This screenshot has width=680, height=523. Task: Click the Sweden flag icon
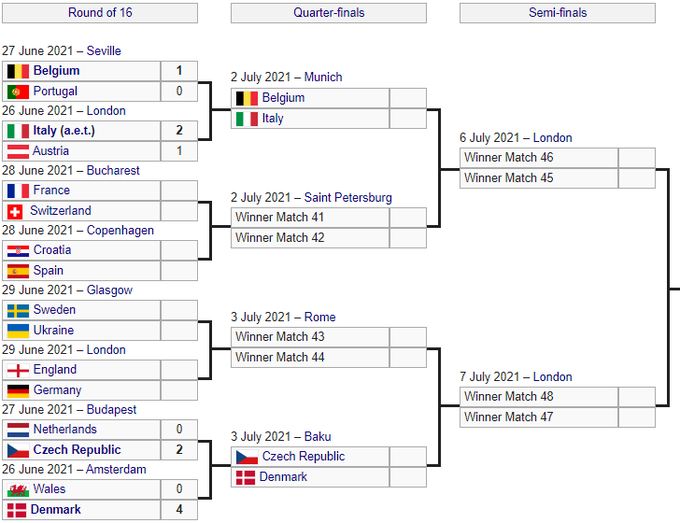pos(17,310)
